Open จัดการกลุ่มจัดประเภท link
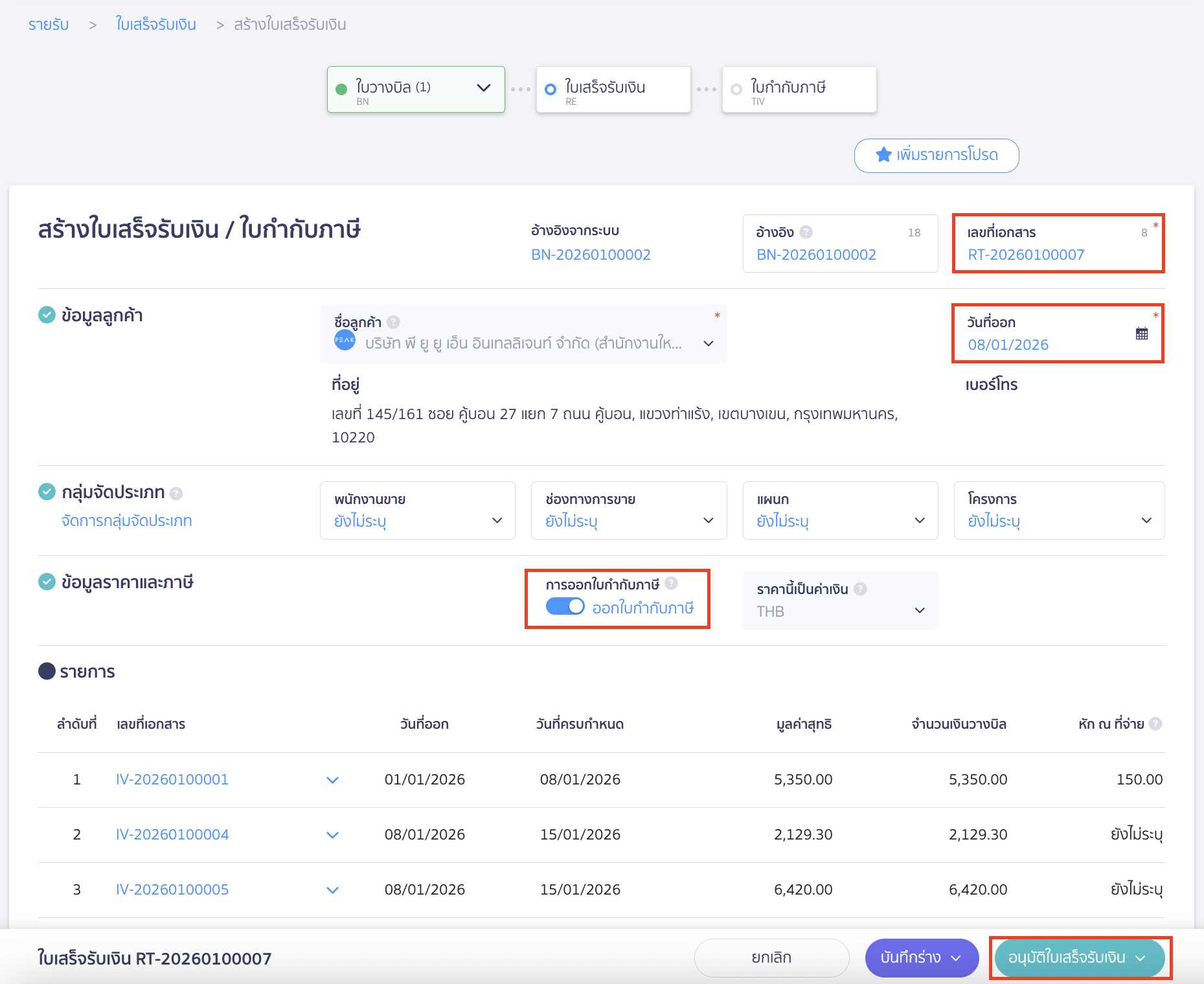The width and height of the screenshot is (1204, 984). point(126,520)
